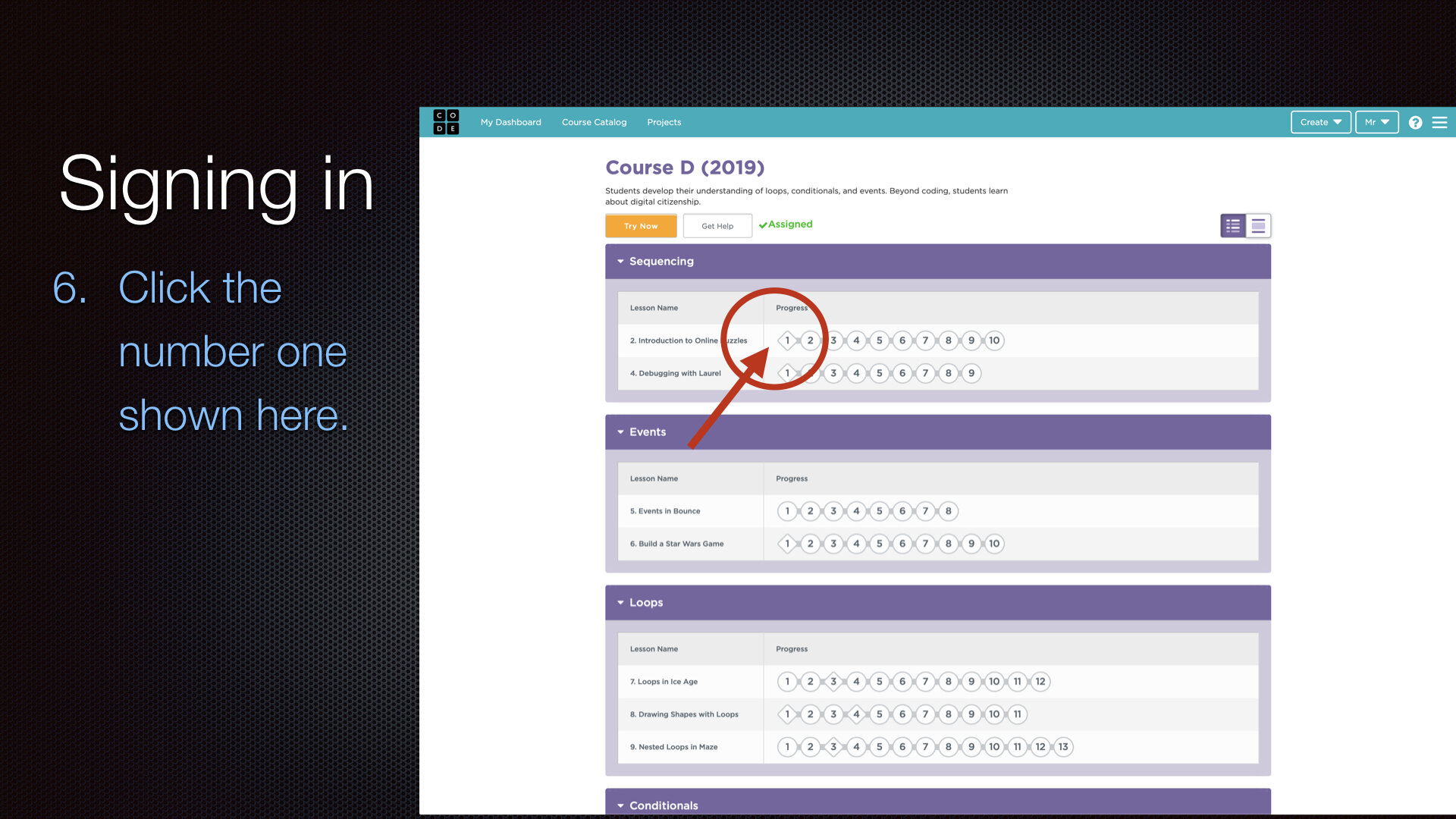Open the hamburger menu icon
1456x819 pixels.
tap(1439, 122)
